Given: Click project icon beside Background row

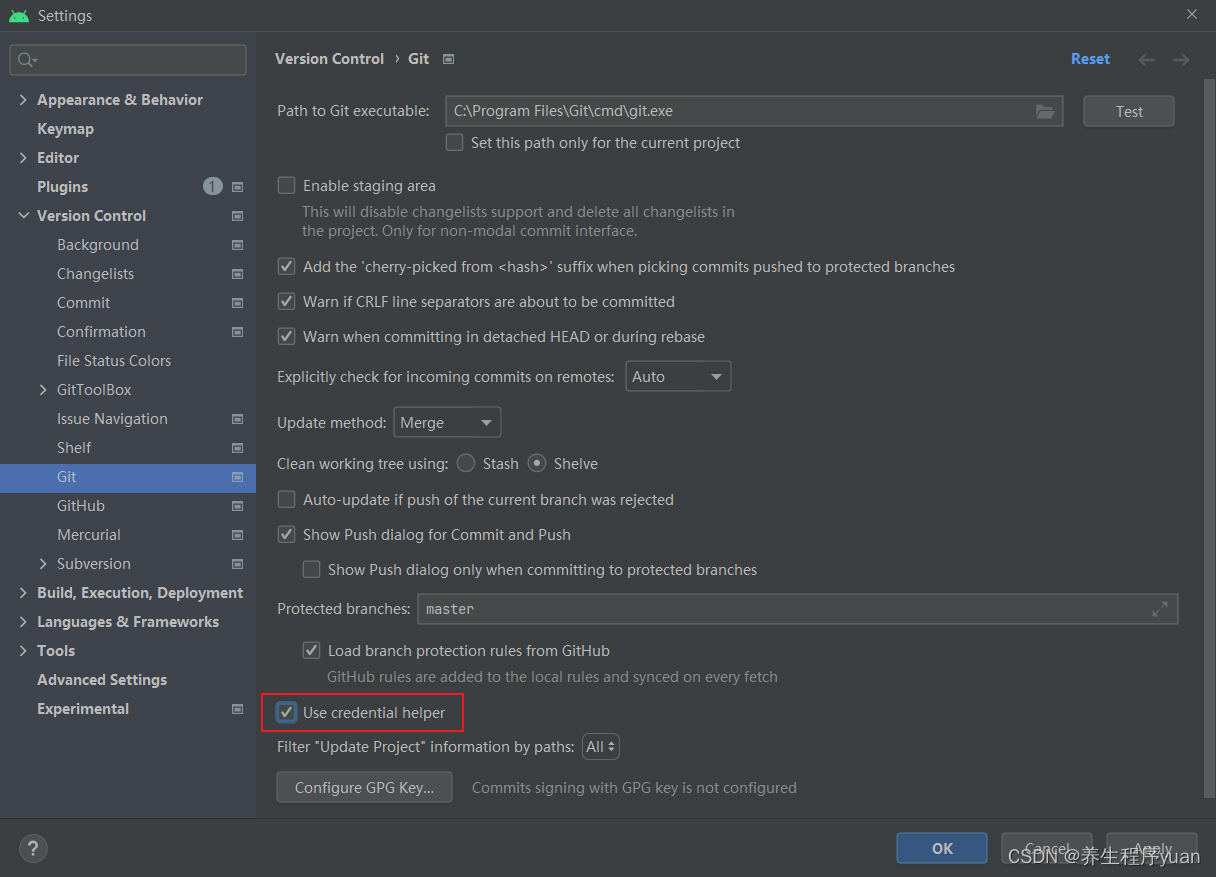Looking at the screenshot, I should [238, 245].
